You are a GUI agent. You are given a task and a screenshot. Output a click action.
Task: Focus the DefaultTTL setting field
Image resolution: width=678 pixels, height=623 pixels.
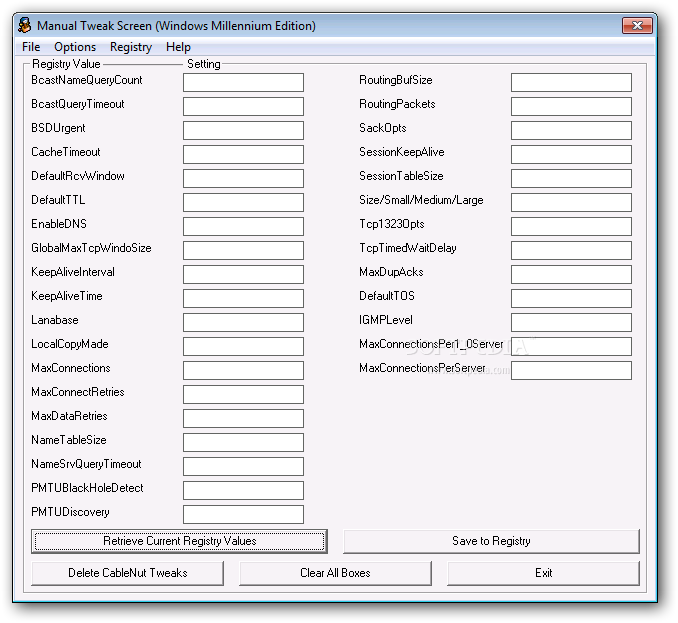tap(243, 202)
